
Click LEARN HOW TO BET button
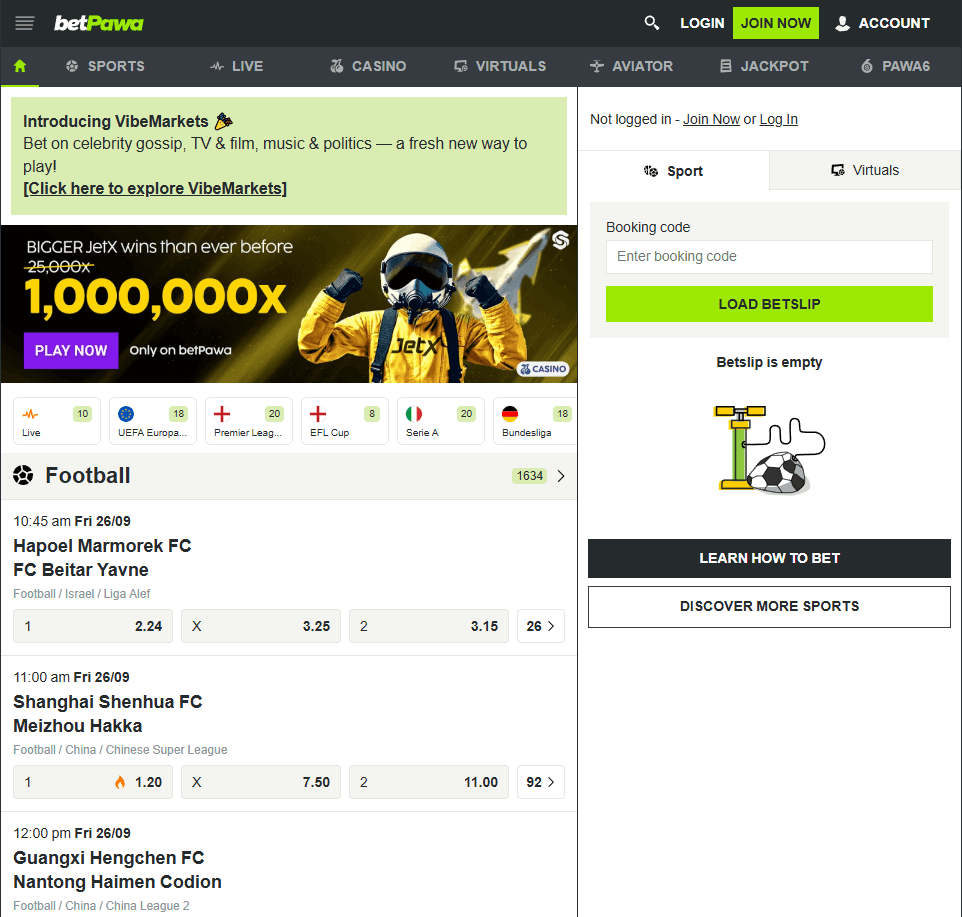click(x=769, y=558)
